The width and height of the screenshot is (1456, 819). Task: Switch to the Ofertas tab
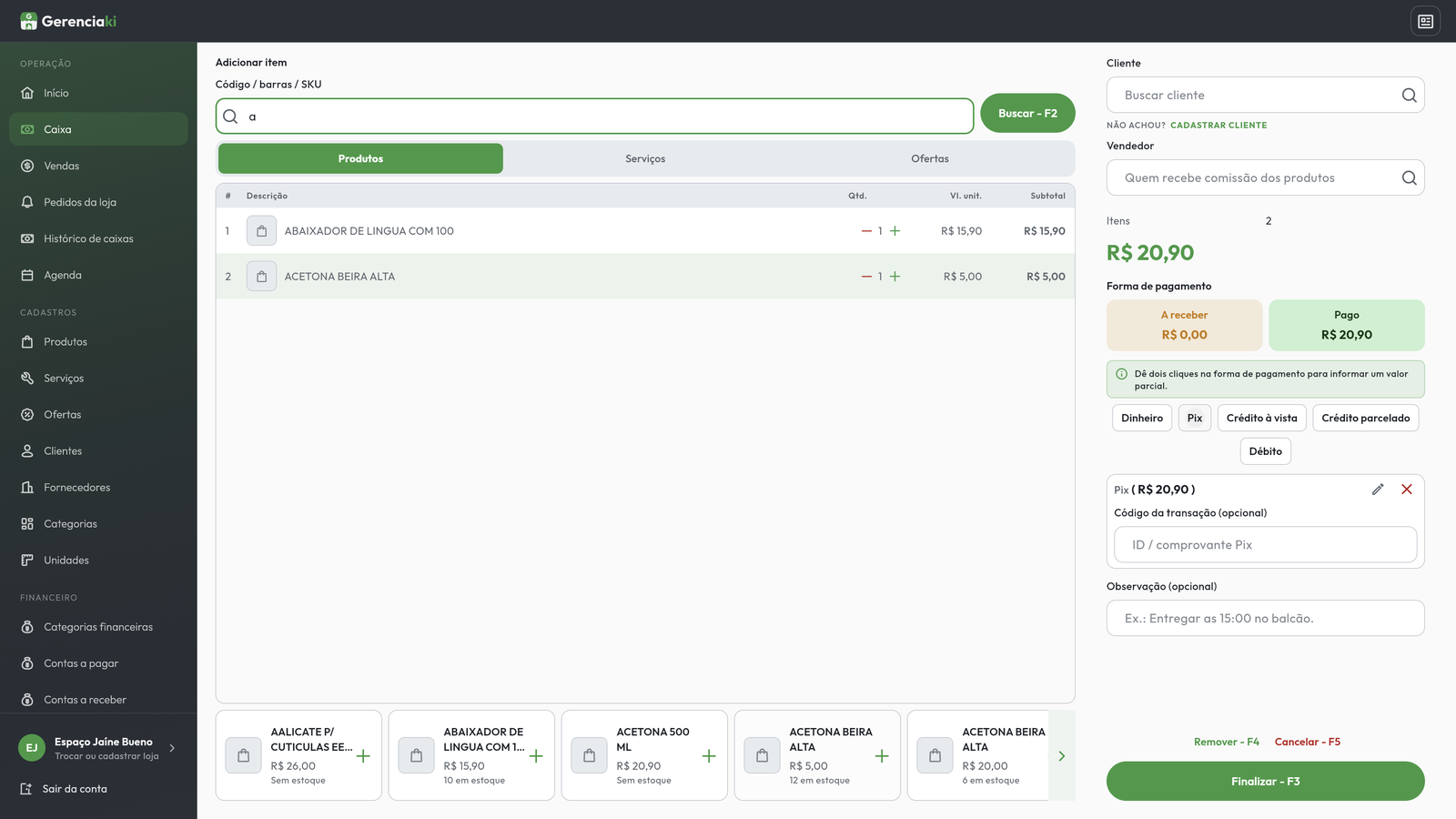(930, 158)
